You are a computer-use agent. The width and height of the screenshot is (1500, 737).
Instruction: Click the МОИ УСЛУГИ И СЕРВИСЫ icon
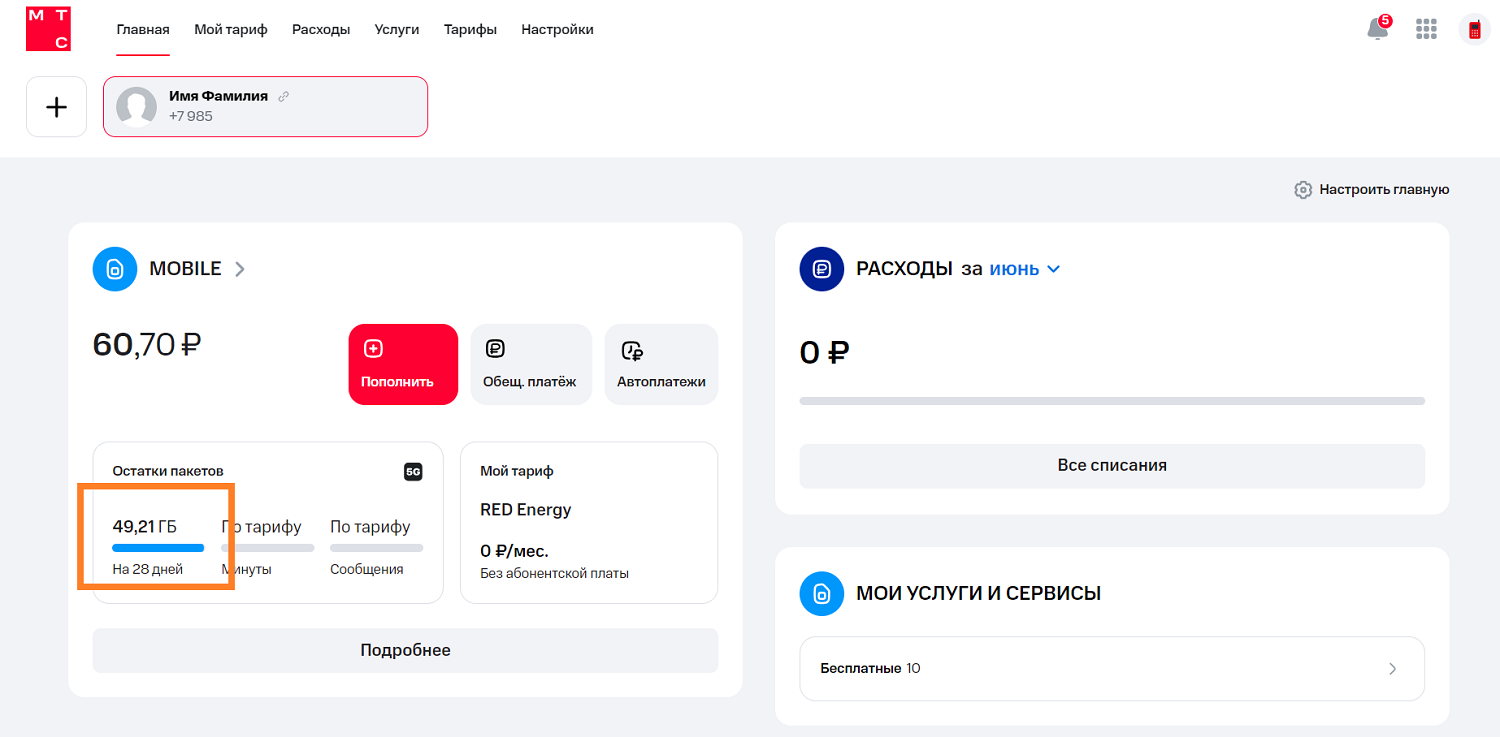[x=822, y=593]
